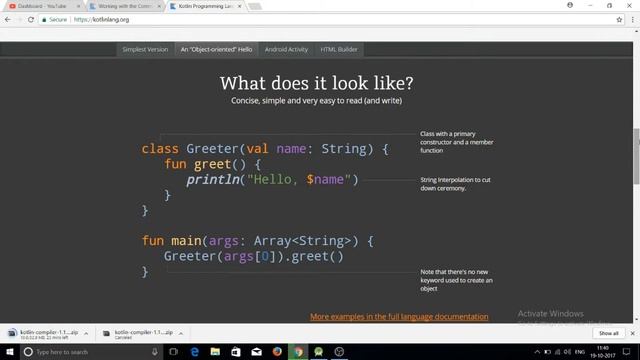This screenshot has height=360, width=640.
Task: Open File Explorer from the taskbar
Action: [215, 352]
